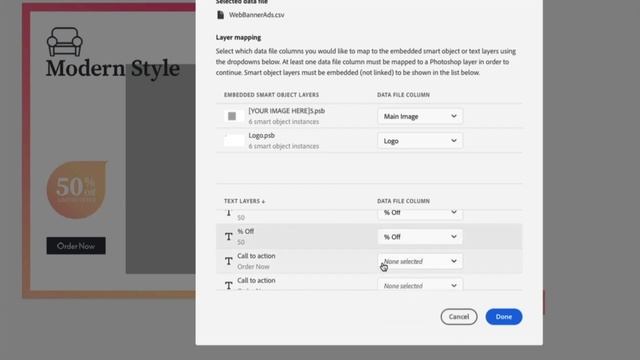The height and width of the screenshot is (360, 640).
Task: Click the 50% off badge on banner
Action: tap(77, 190)
